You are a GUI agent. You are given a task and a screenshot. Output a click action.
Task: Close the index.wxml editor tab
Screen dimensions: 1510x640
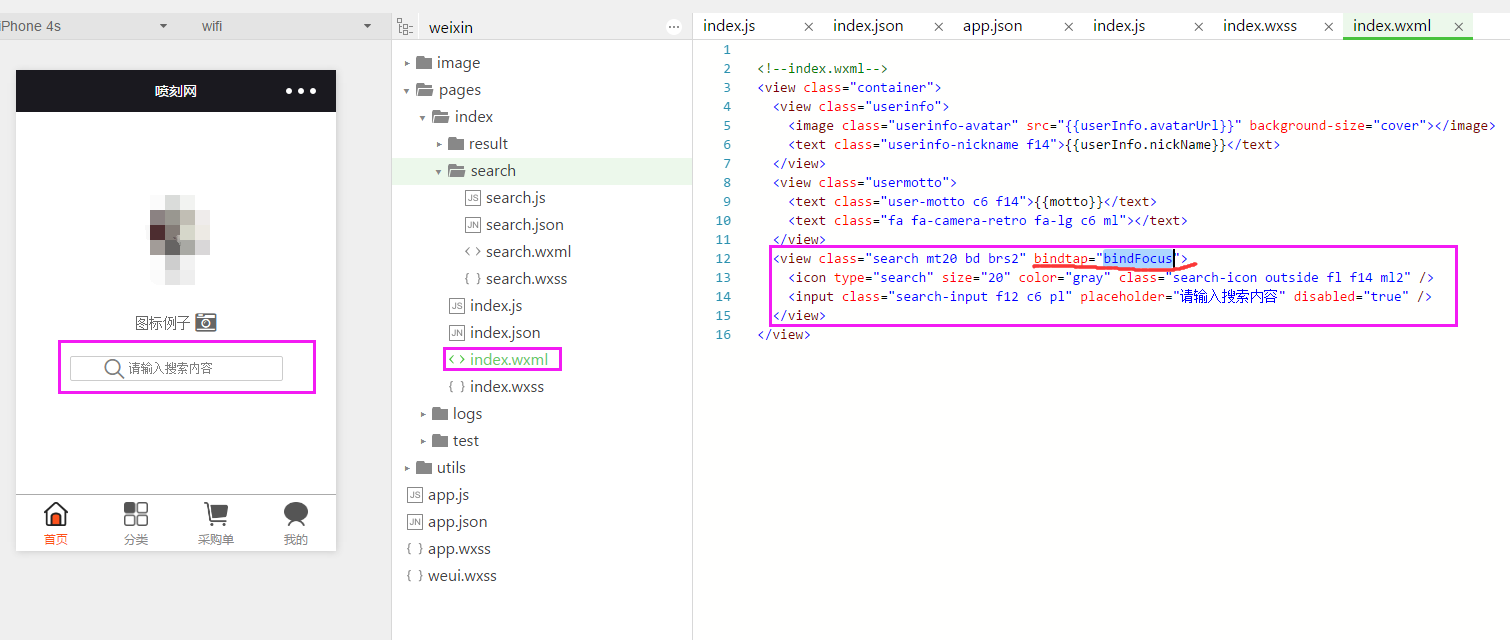[x=1459, y=27]
